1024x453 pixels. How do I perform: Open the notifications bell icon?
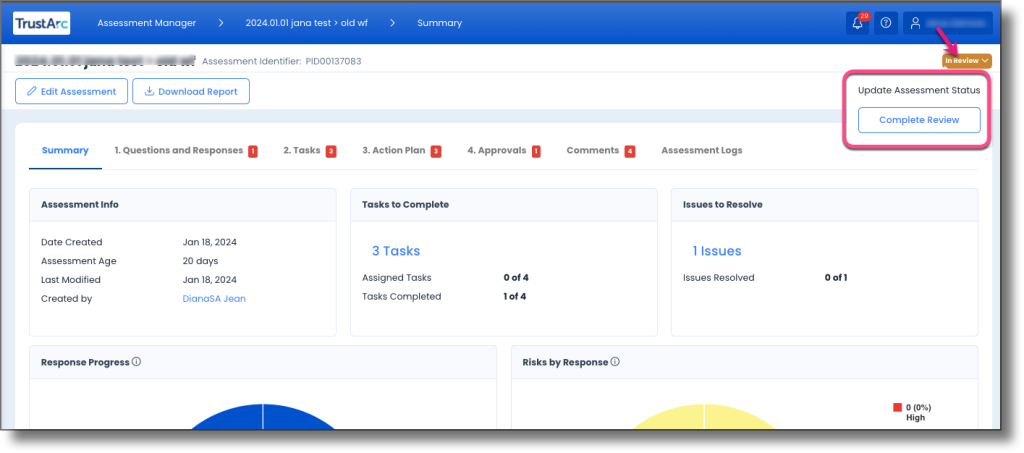[x=857, y=23]
